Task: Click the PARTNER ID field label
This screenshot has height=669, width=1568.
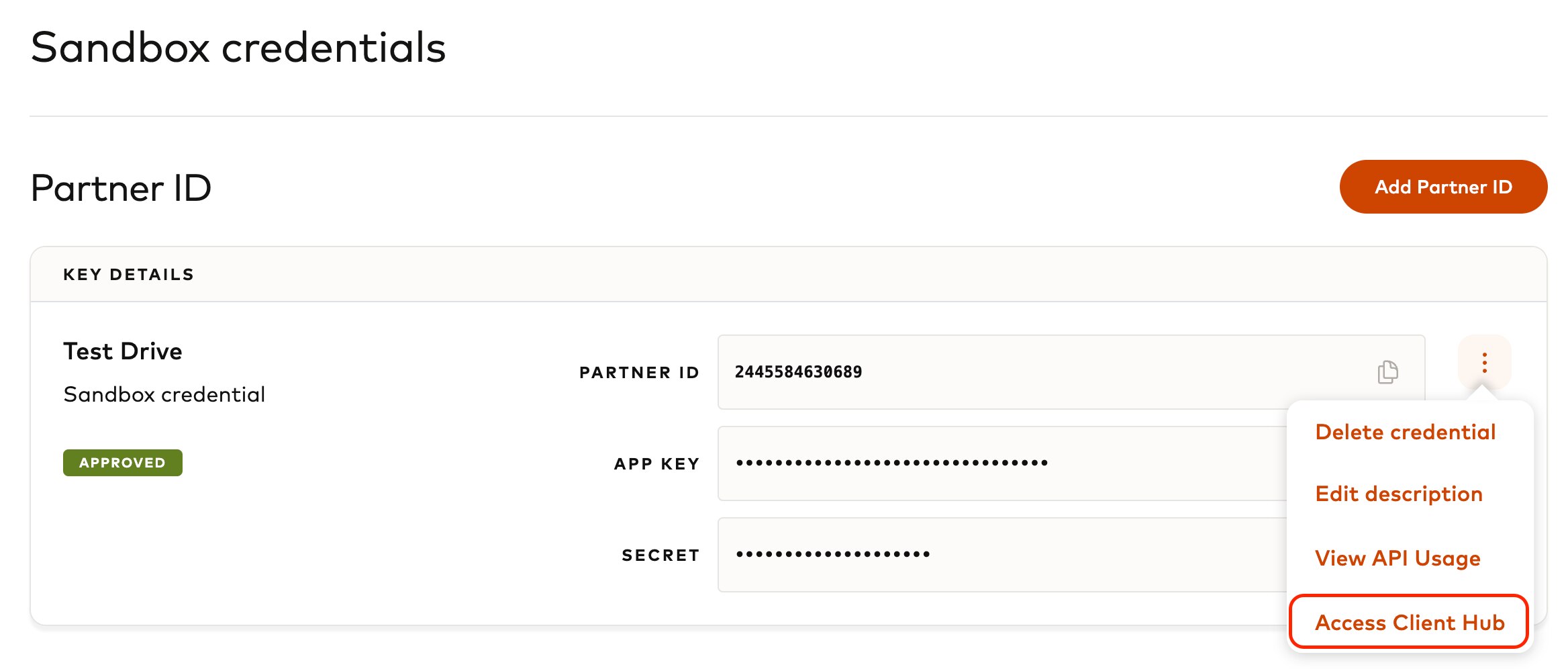Action: (639, 373)
